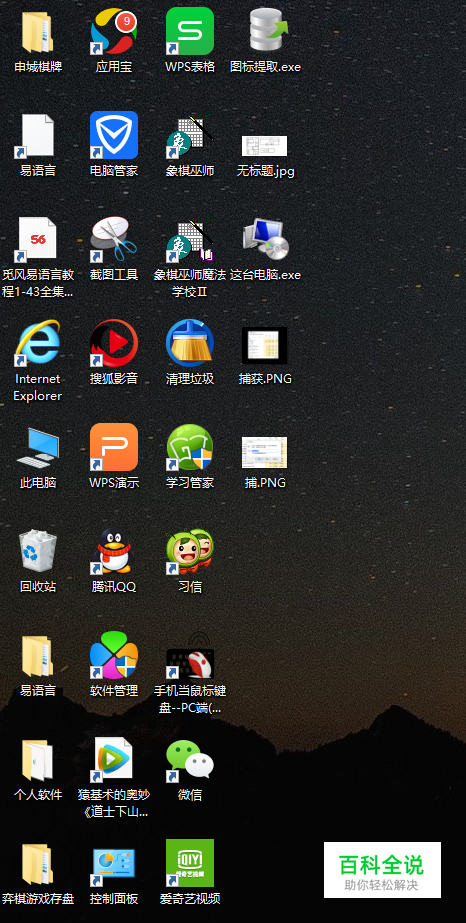This screenshot has height=923, width=466.
Task: Open the 学习管家 shortcut
Action: coord(190,447)
